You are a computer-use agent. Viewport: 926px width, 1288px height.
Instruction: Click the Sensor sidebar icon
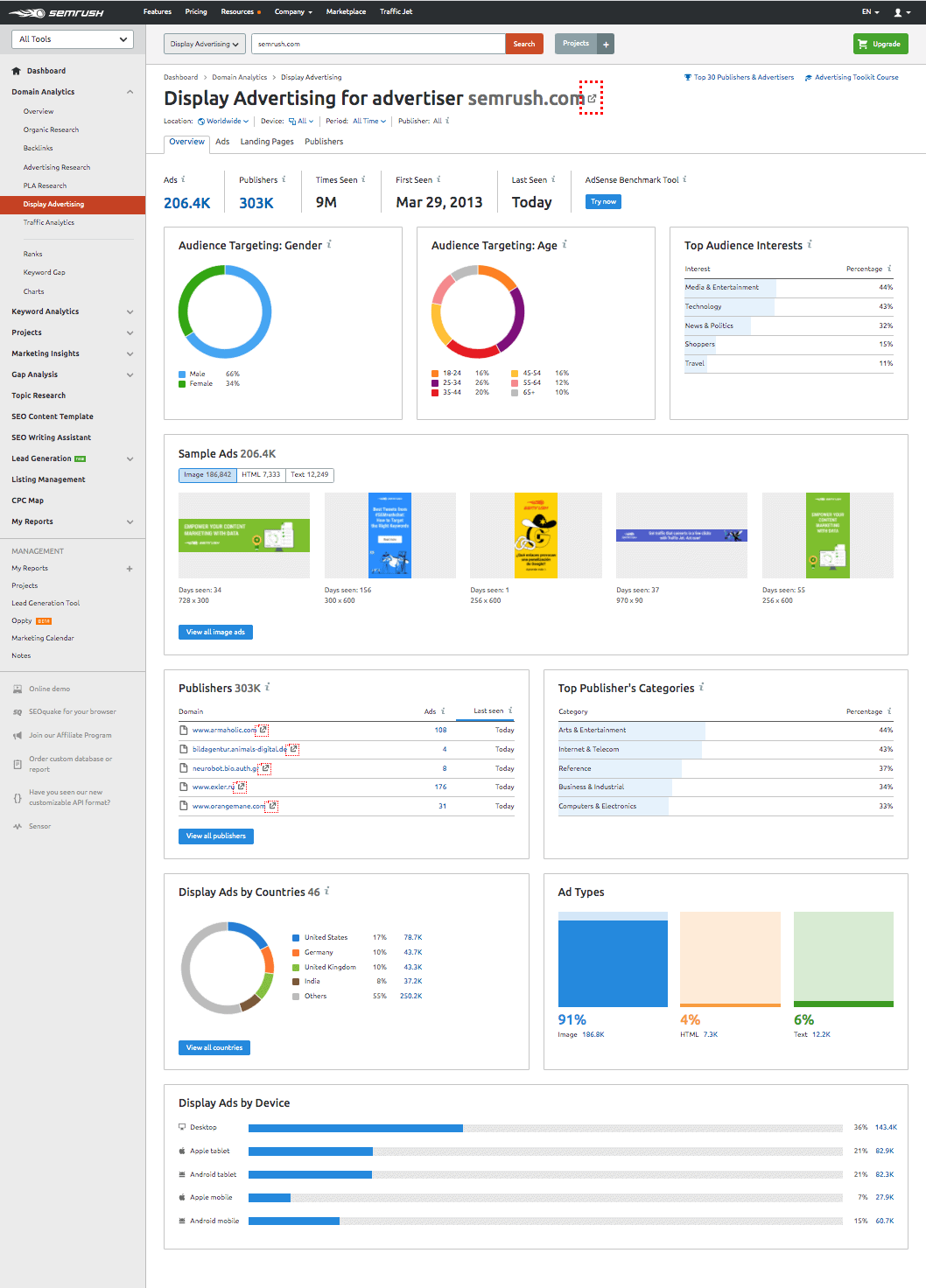tap(18, 826)
